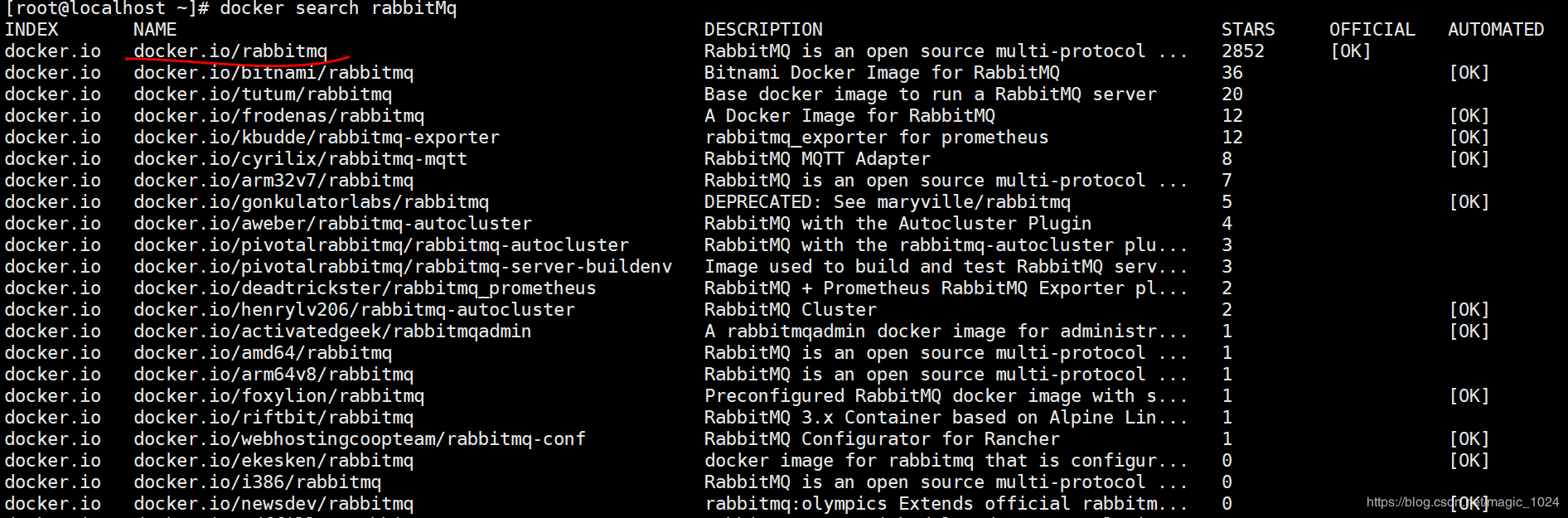The width and height of the screenshot is (1568, 518).
Task: Click the docker.io/webhostingcoopteam/rabbitmq-conf name
Action: (360, 439)
